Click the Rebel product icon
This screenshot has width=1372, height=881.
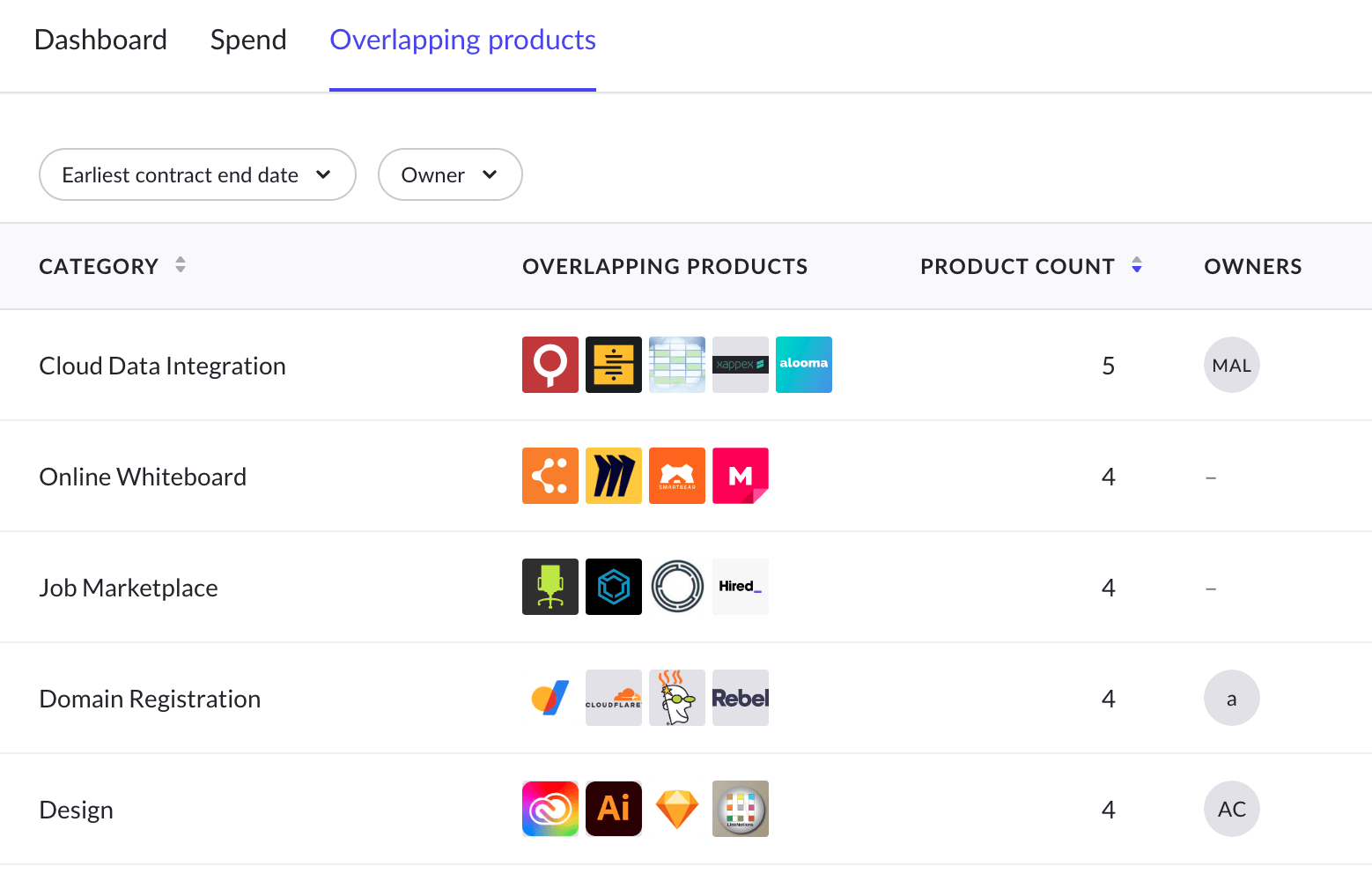pos(740,698)
